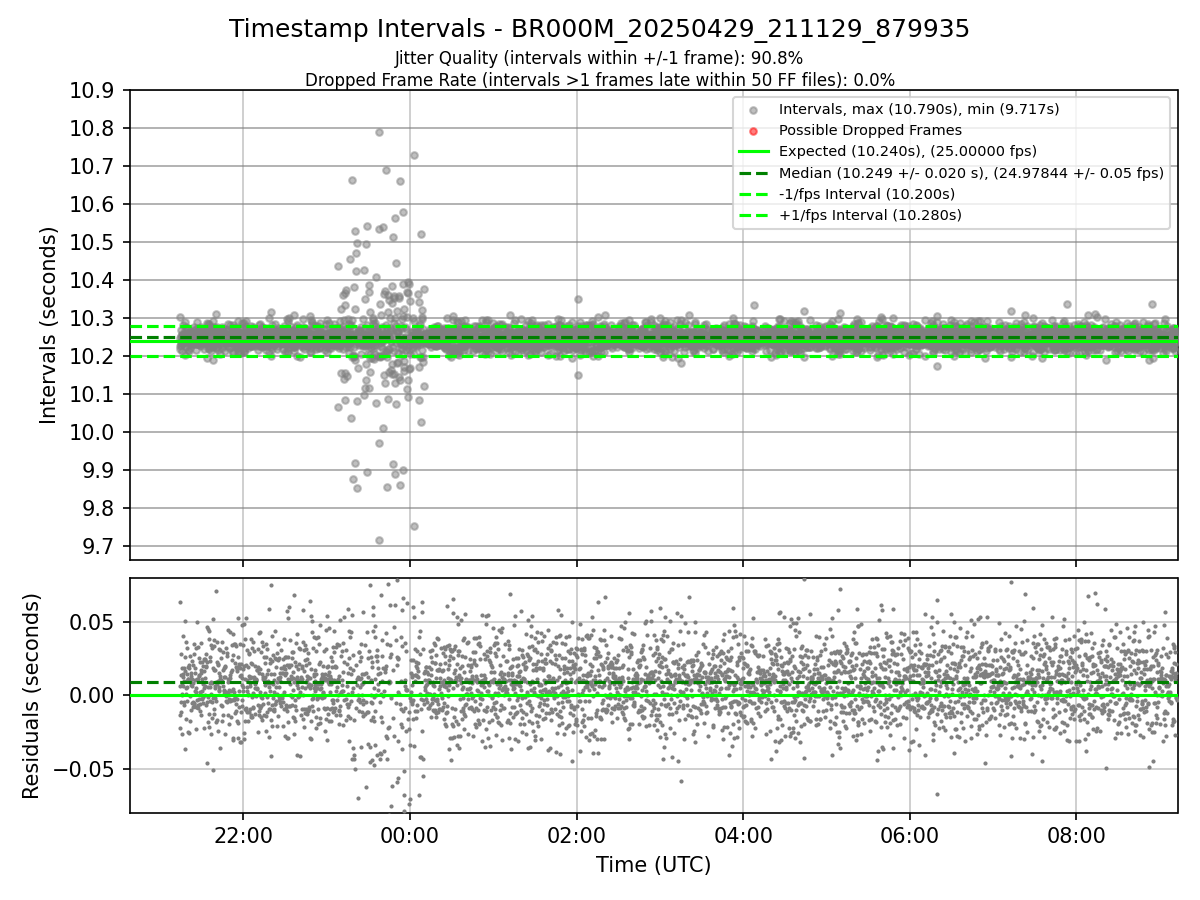Click legend entry 'Expected (10.240s), (25.00000 fps)'

(908, 151)
